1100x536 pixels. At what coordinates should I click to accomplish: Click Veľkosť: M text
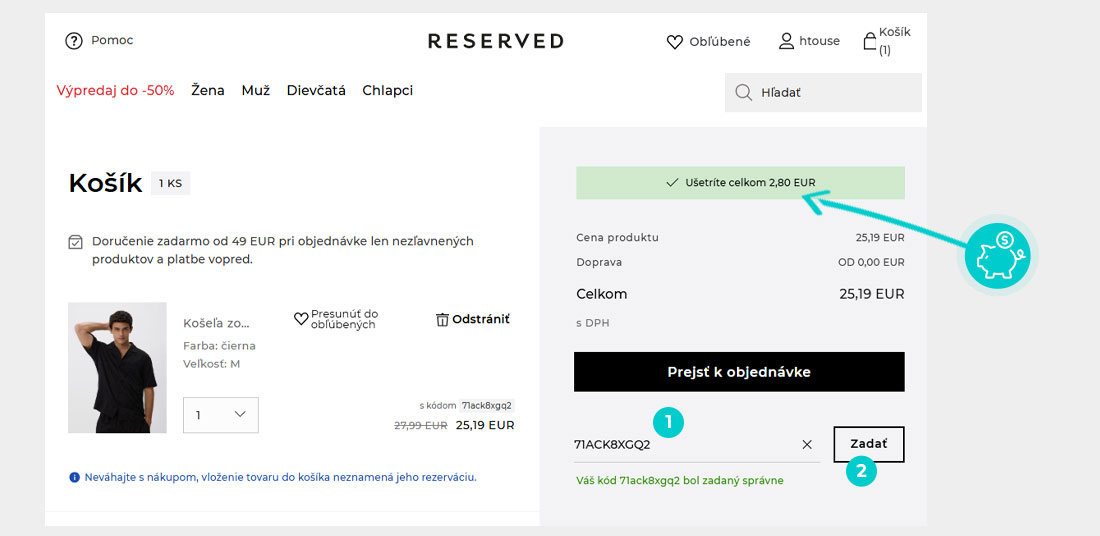point(212,364)
